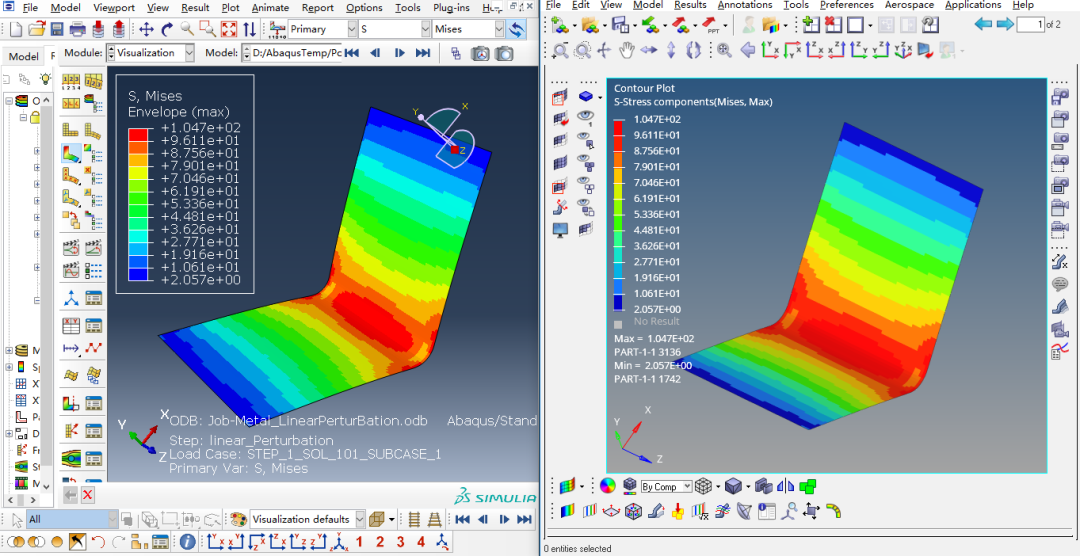The image size is (1080, 556).
Task: Click HyperView page number field
Action: pyautogui.click(x=1030, y=25)
